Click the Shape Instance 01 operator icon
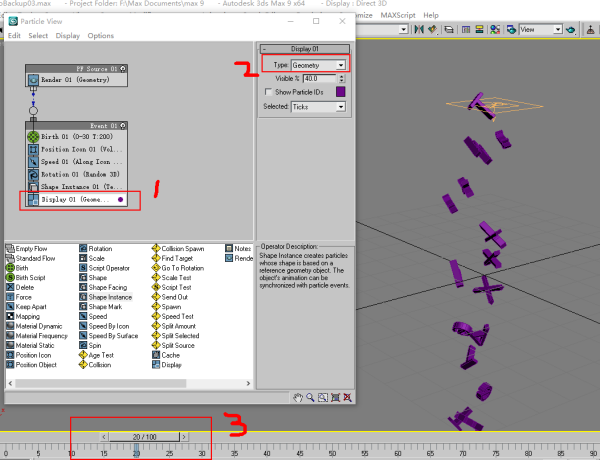Viewport: 600px width, 460px height. [x=33, y=187]
